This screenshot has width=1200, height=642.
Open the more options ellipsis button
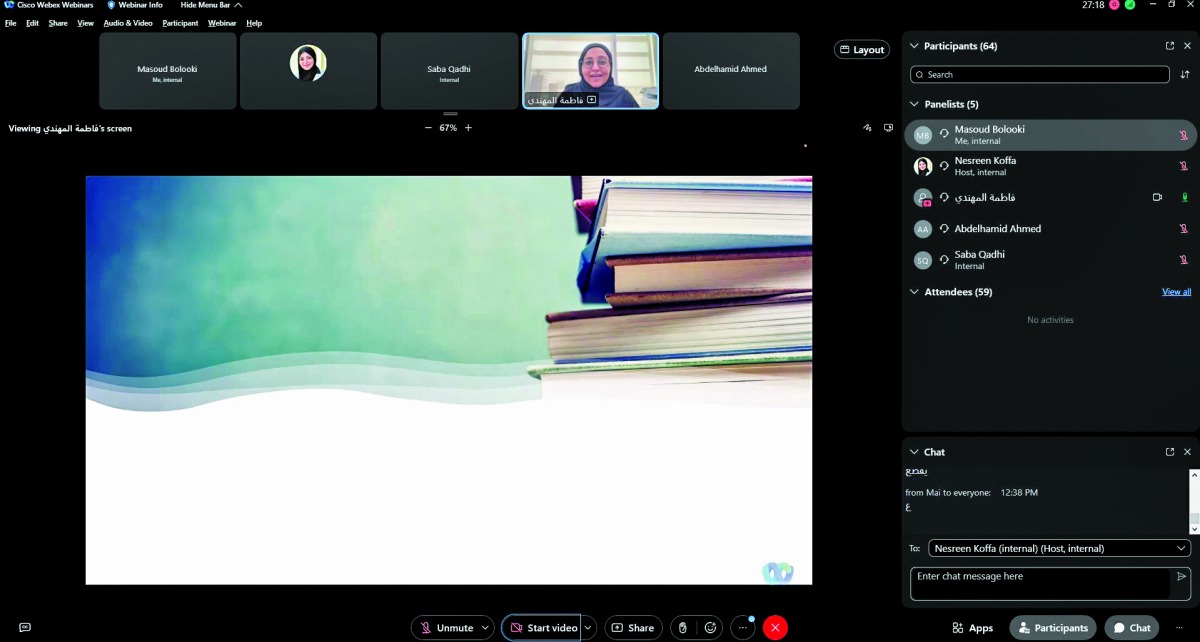(x=743, y=628)
